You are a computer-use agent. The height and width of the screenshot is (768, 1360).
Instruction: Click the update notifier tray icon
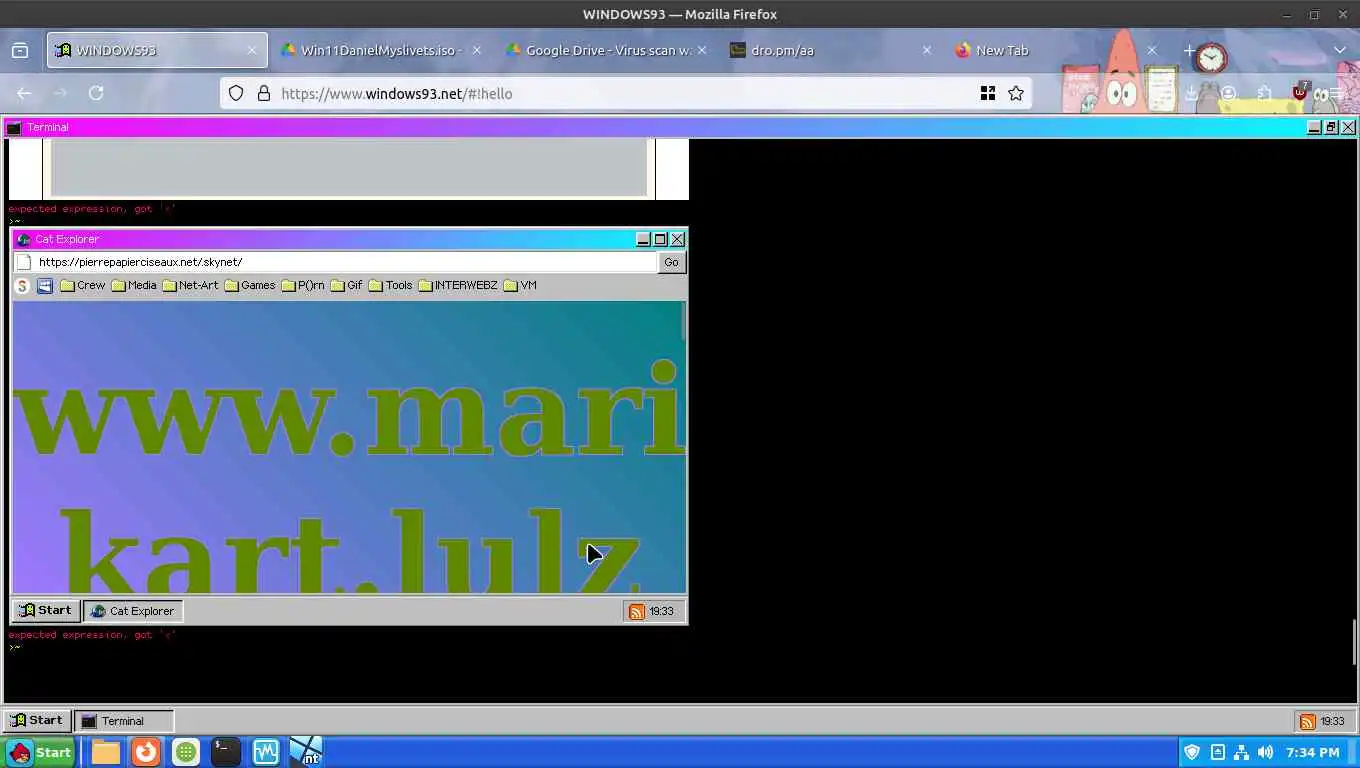[x=1217, y=752]
